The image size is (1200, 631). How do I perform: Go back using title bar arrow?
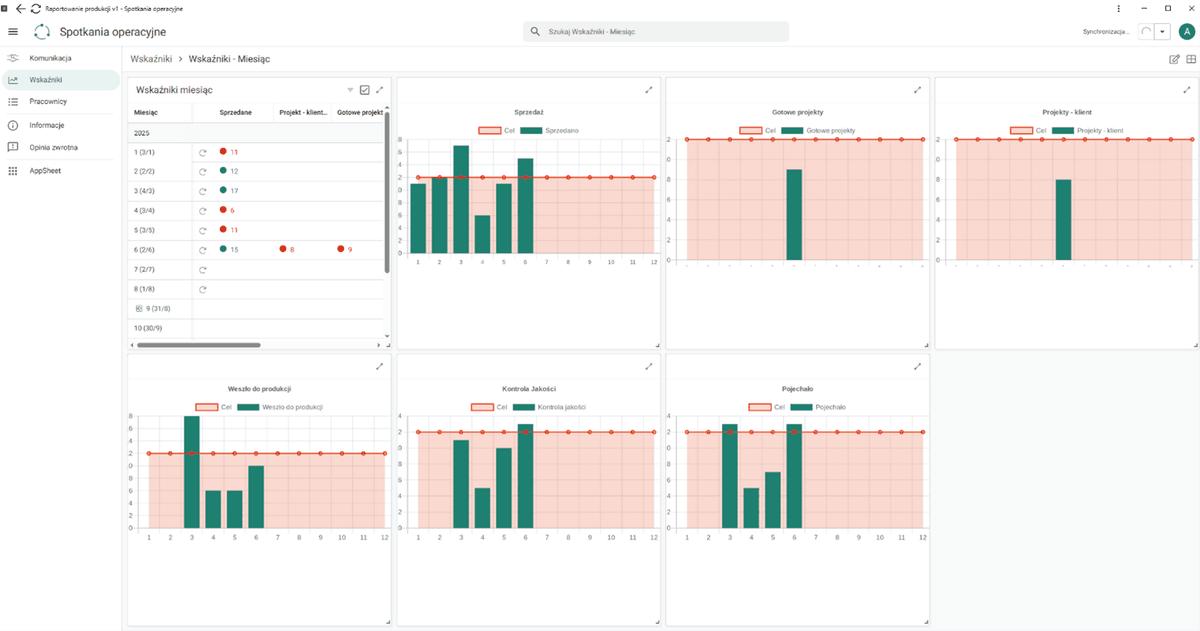pyautogui.click(x=21, y=7)
